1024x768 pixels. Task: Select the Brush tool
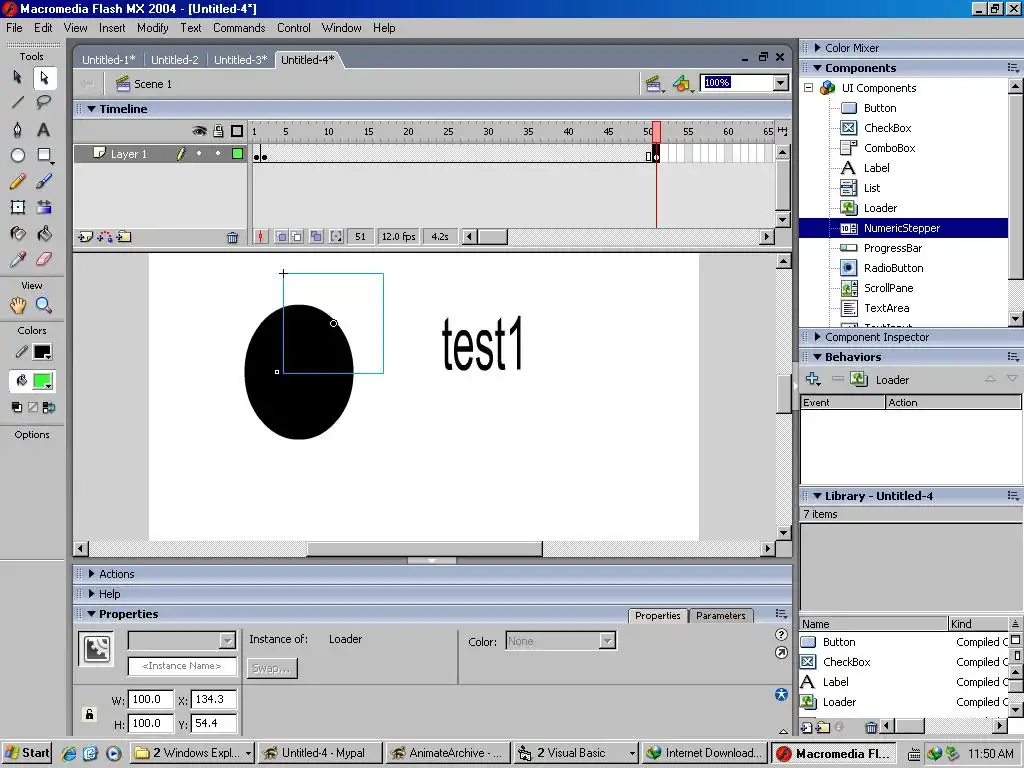pos(44,181)
